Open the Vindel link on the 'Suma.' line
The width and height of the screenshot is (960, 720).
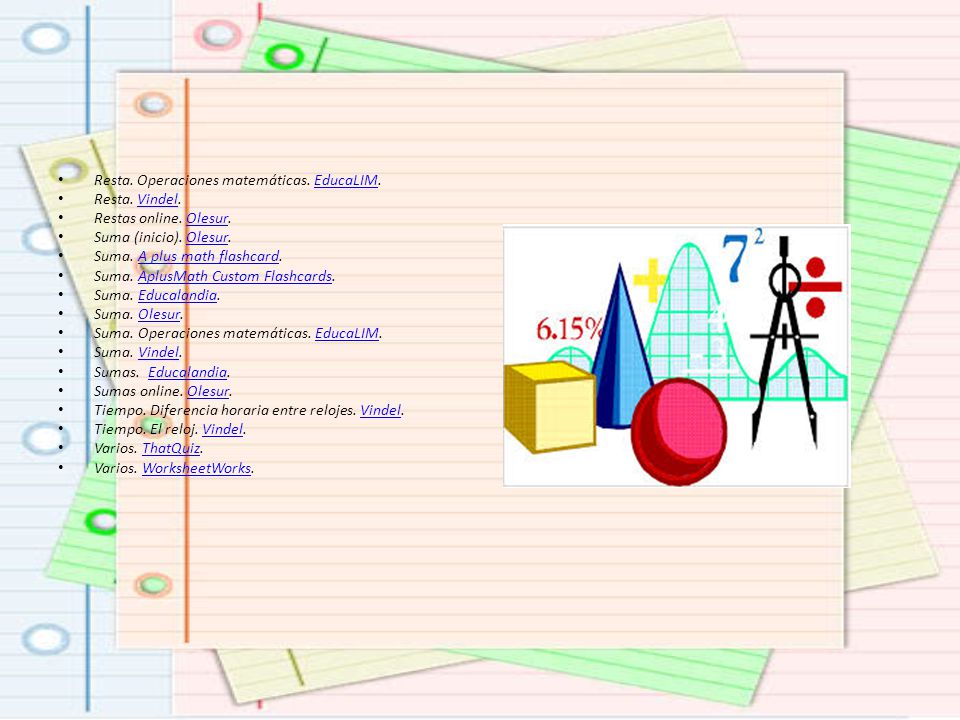click(159, 352)
